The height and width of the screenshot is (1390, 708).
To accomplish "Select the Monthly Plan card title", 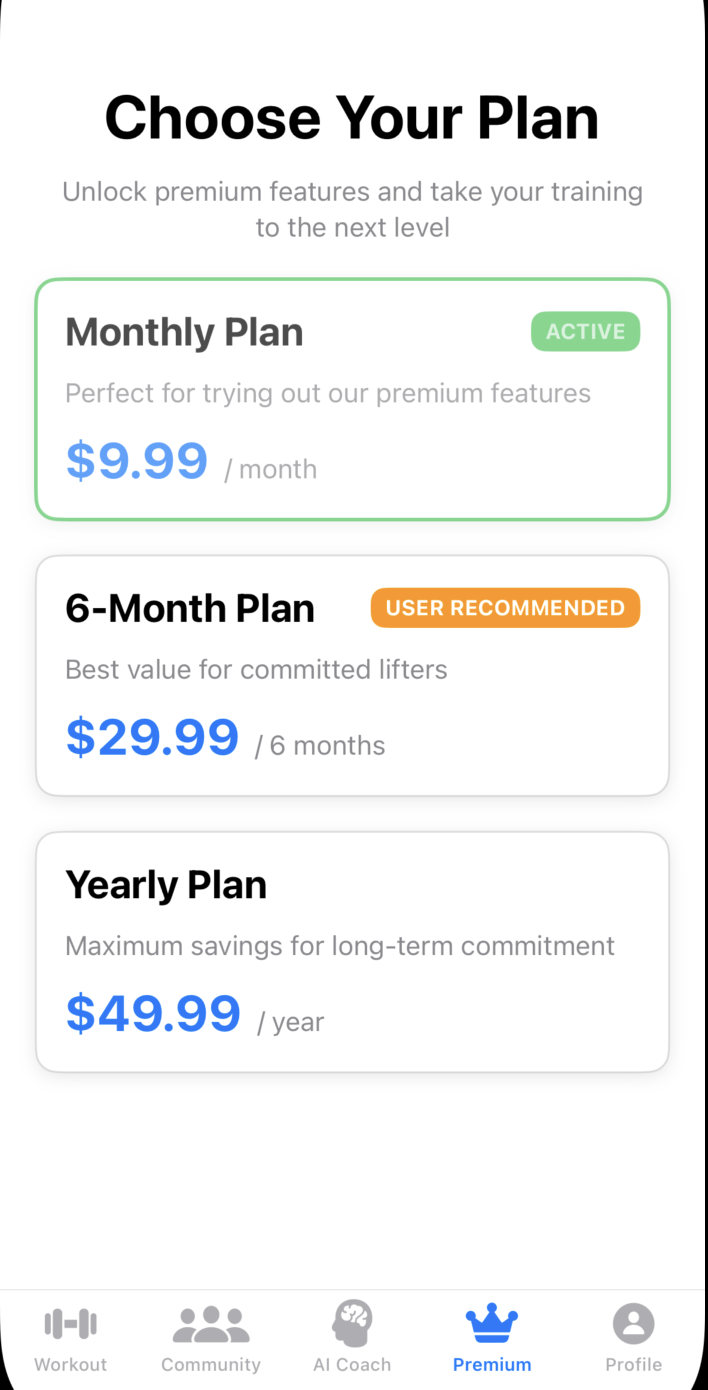I will click(x=184, y=333).
